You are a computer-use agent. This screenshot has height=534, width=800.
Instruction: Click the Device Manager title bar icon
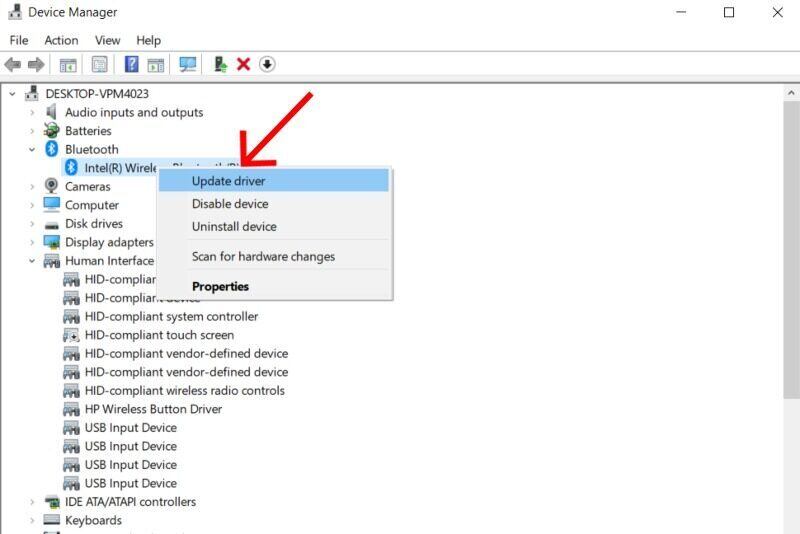(x=15, y=12)
